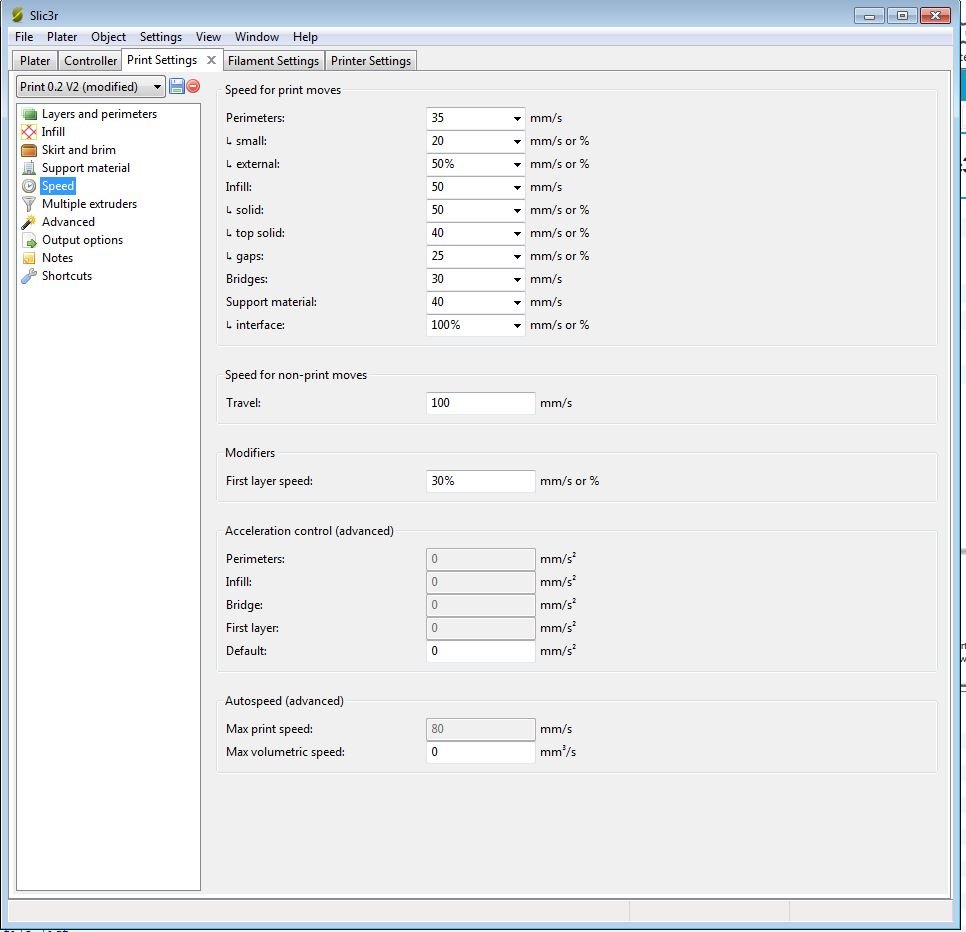Click the external perimeters value 50%
The width and height of the screenshot is (966, 932).
click(443, 164)
